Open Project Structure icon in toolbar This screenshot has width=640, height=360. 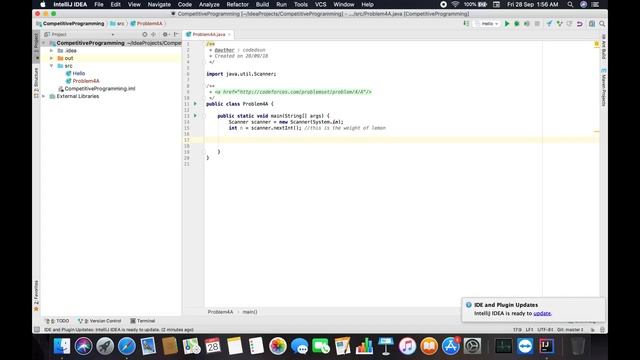coord(592,24)
